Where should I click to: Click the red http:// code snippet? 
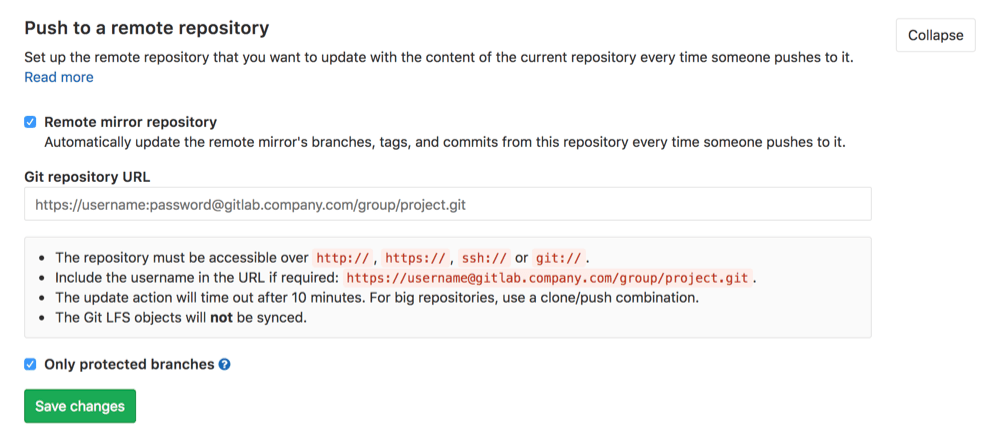click(x=343, y=257)
